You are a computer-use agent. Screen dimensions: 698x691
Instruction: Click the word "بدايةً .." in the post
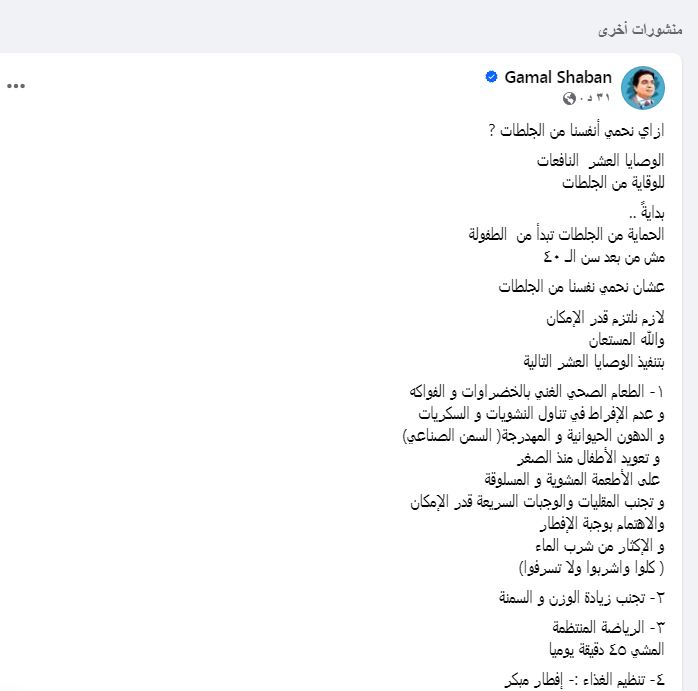pyautogui.click(x=648, y=212)
